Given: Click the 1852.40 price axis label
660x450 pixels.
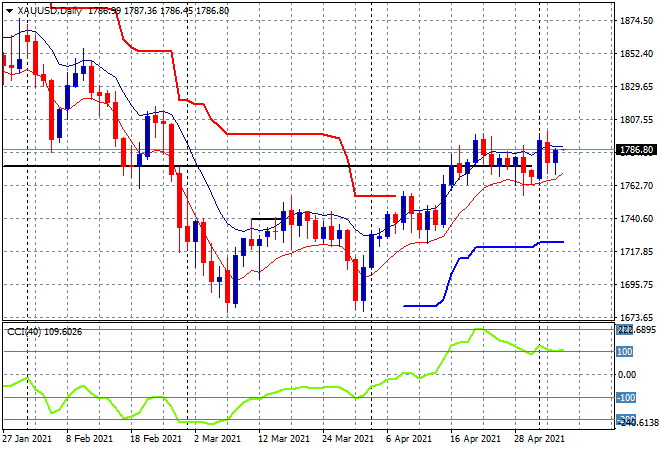Looking at the screenshot, I should click(x=637, y=53).
